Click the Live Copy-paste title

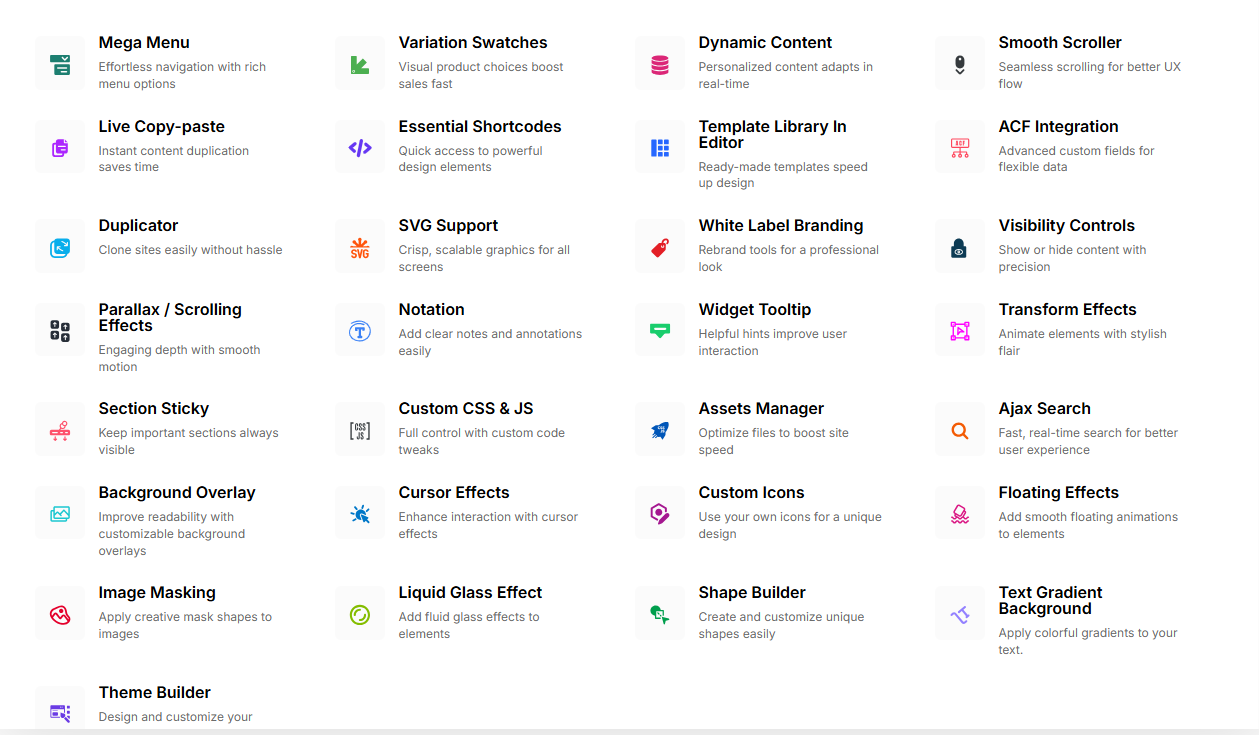point(162,127)
